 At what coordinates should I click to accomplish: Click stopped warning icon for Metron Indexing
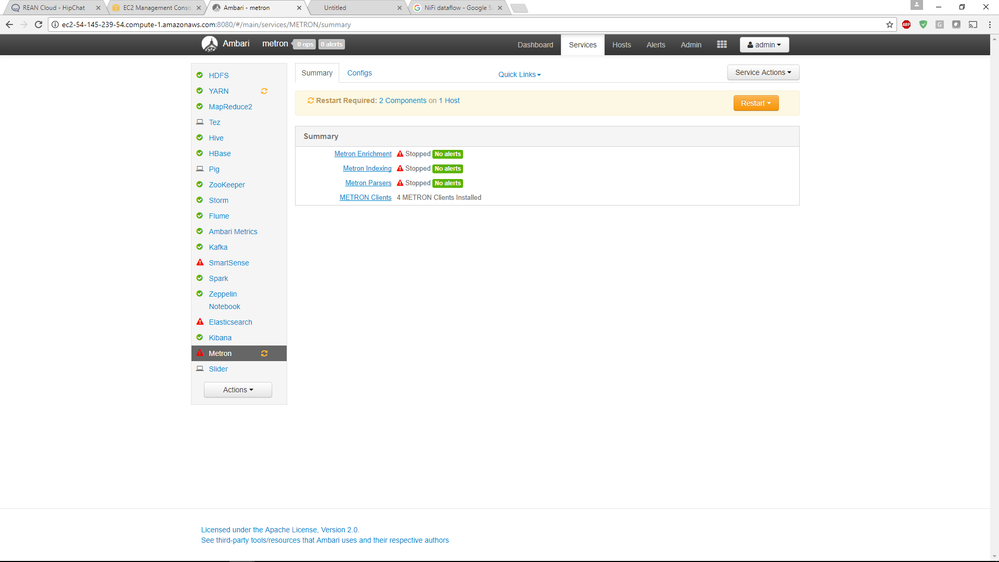(x=400, y=169)
